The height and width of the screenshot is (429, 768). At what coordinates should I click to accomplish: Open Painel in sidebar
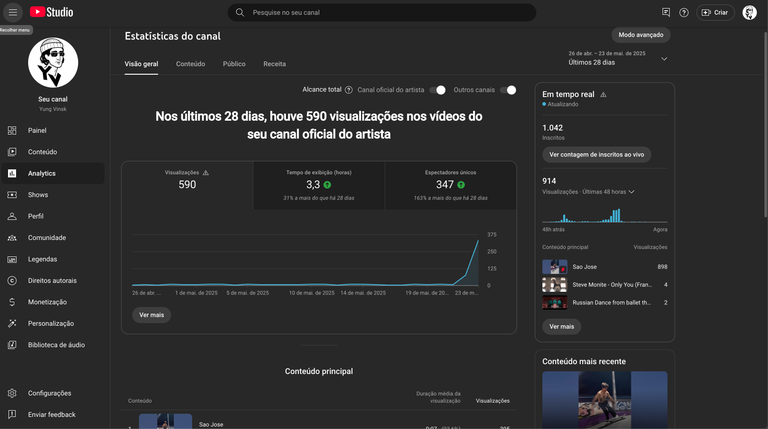(x=53, y=130)
